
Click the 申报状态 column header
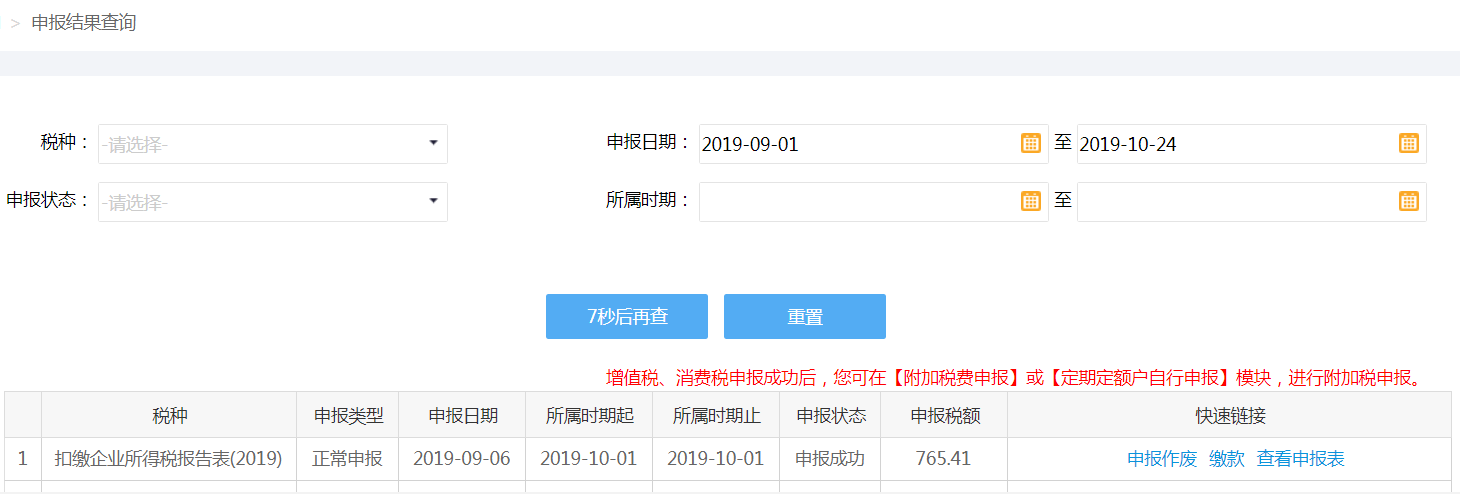coord(830,415)
